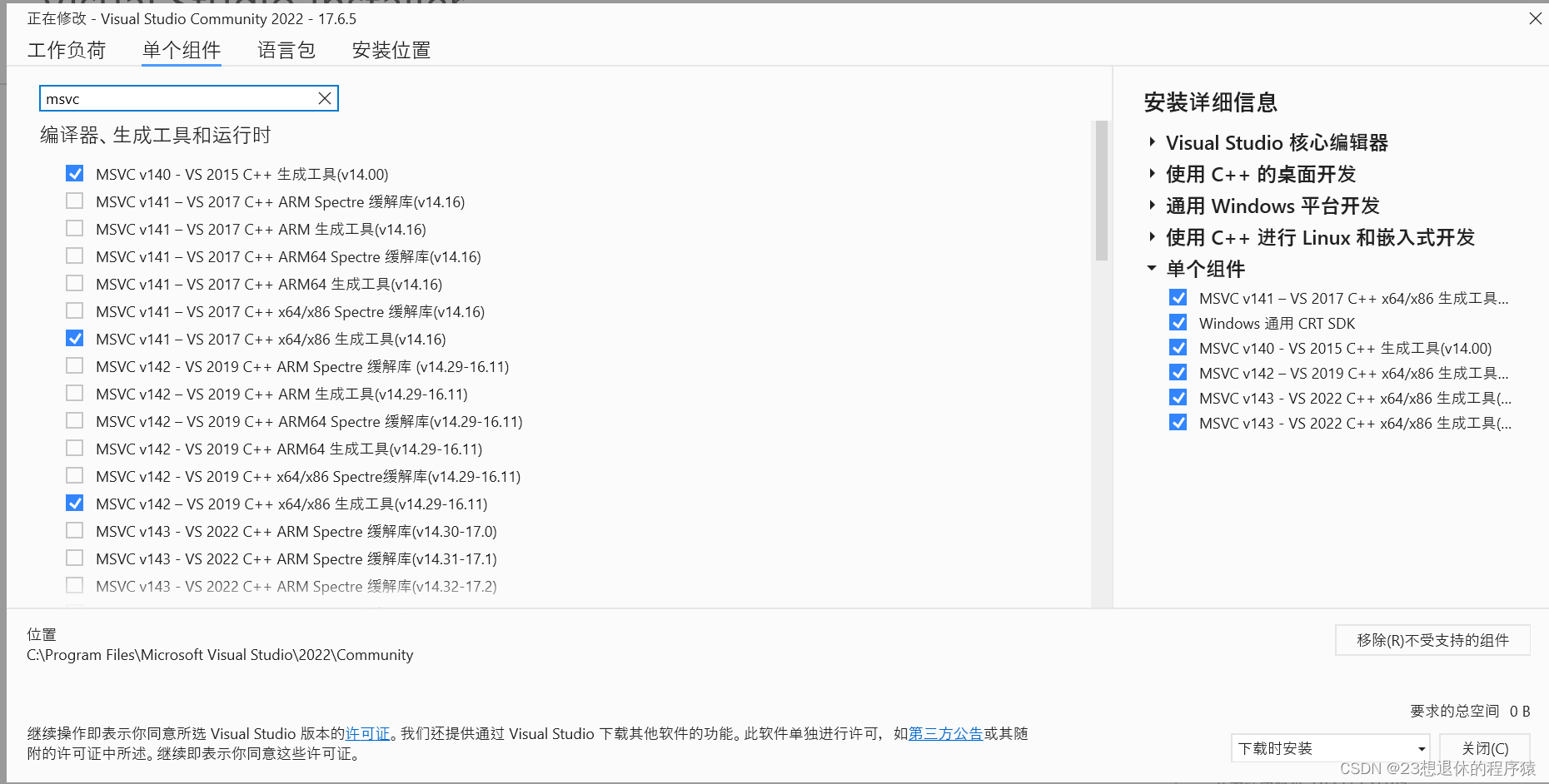Switch to the 工作负荷 tab

pos(67,50)
